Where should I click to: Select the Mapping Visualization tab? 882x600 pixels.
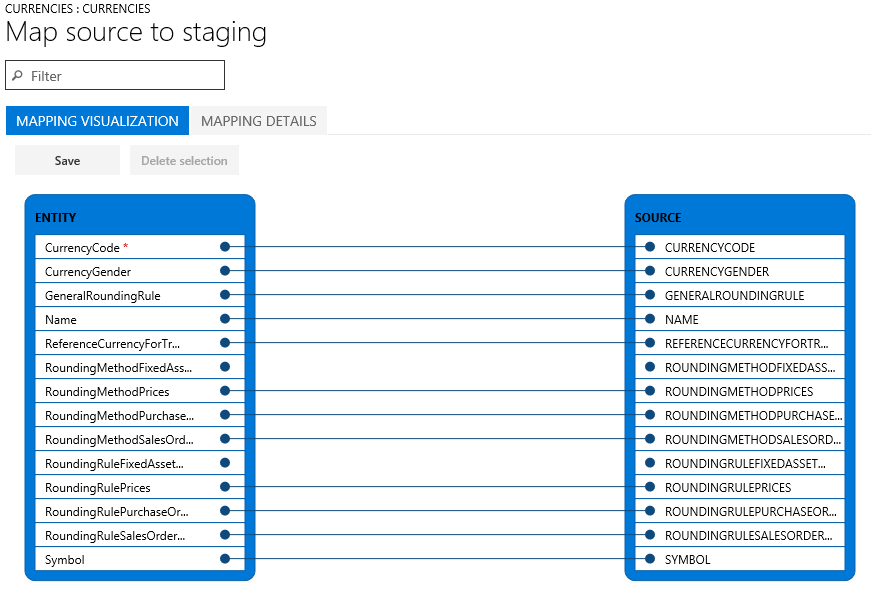click(96, 120)
